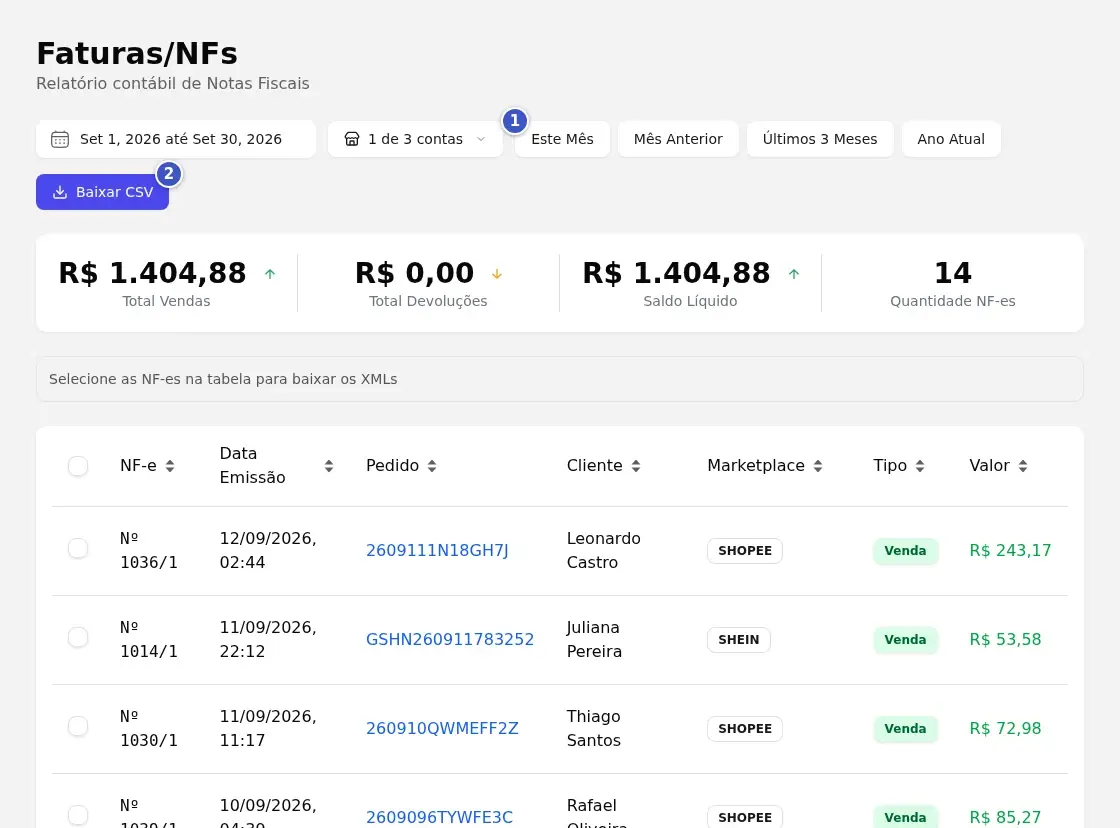Image resolution: width=1120 pixels, height=828 pixels.
Task: Click the SHEIN marketplace badge
Action: tap(739, 639)
